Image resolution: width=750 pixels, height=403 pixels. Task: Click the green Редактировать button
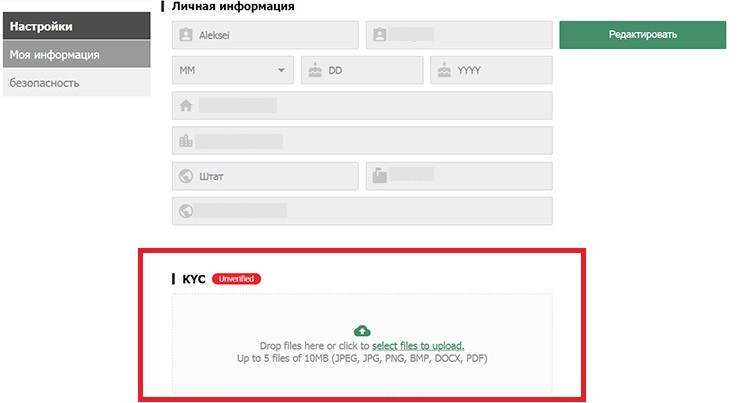[642, 35]
